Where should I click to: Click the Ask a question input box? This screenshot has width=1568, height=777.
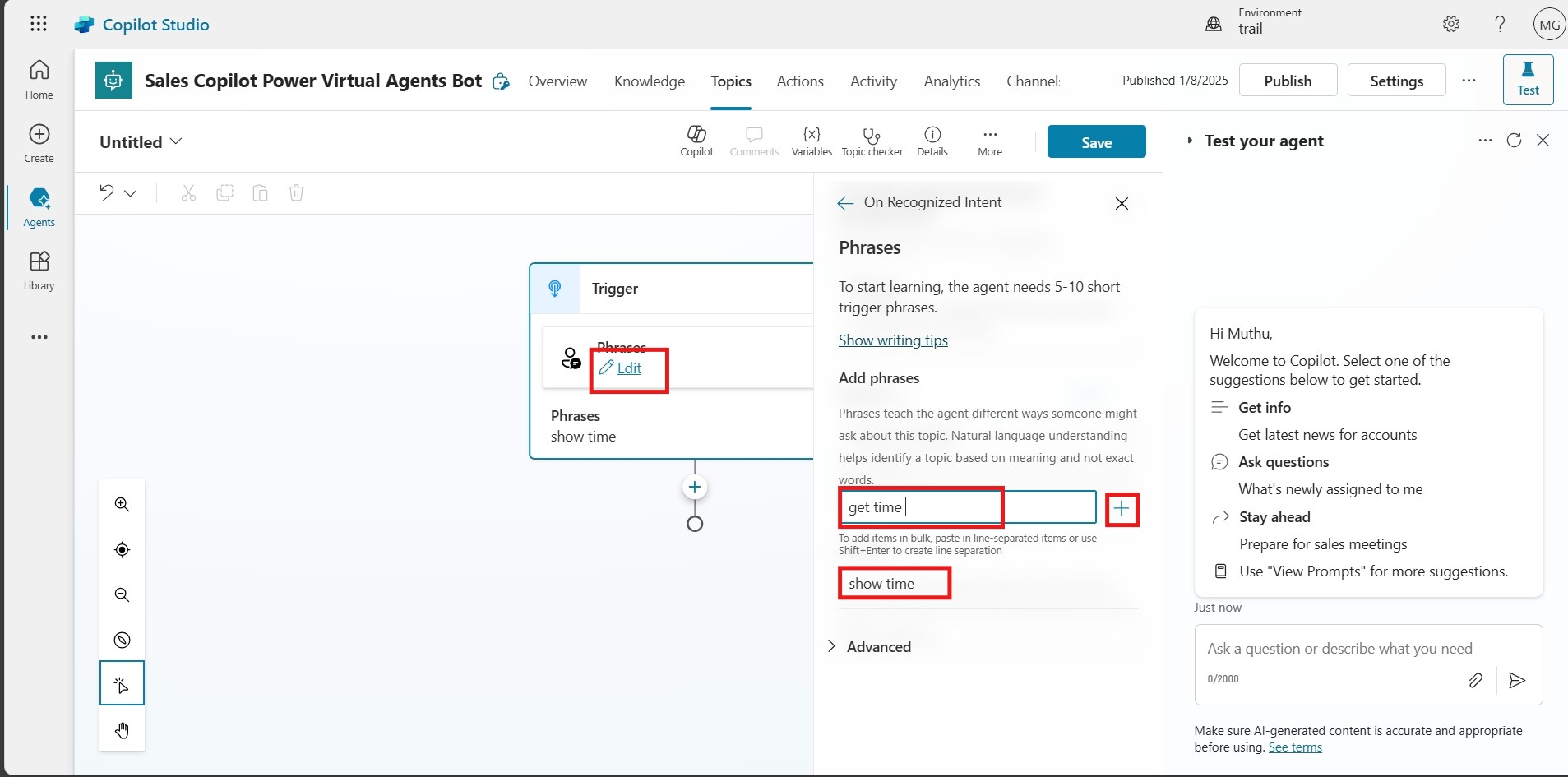tap(1340, 649)
